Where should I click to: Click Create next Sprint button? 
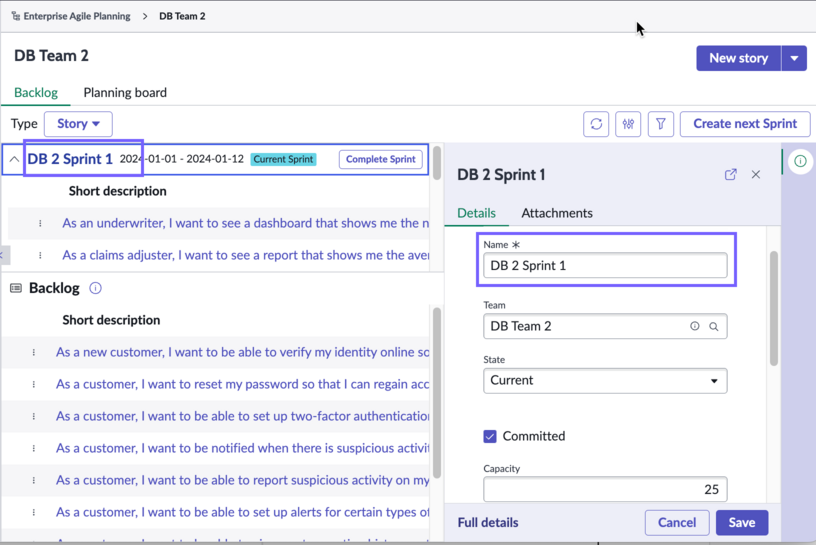(x=745, y=124)
